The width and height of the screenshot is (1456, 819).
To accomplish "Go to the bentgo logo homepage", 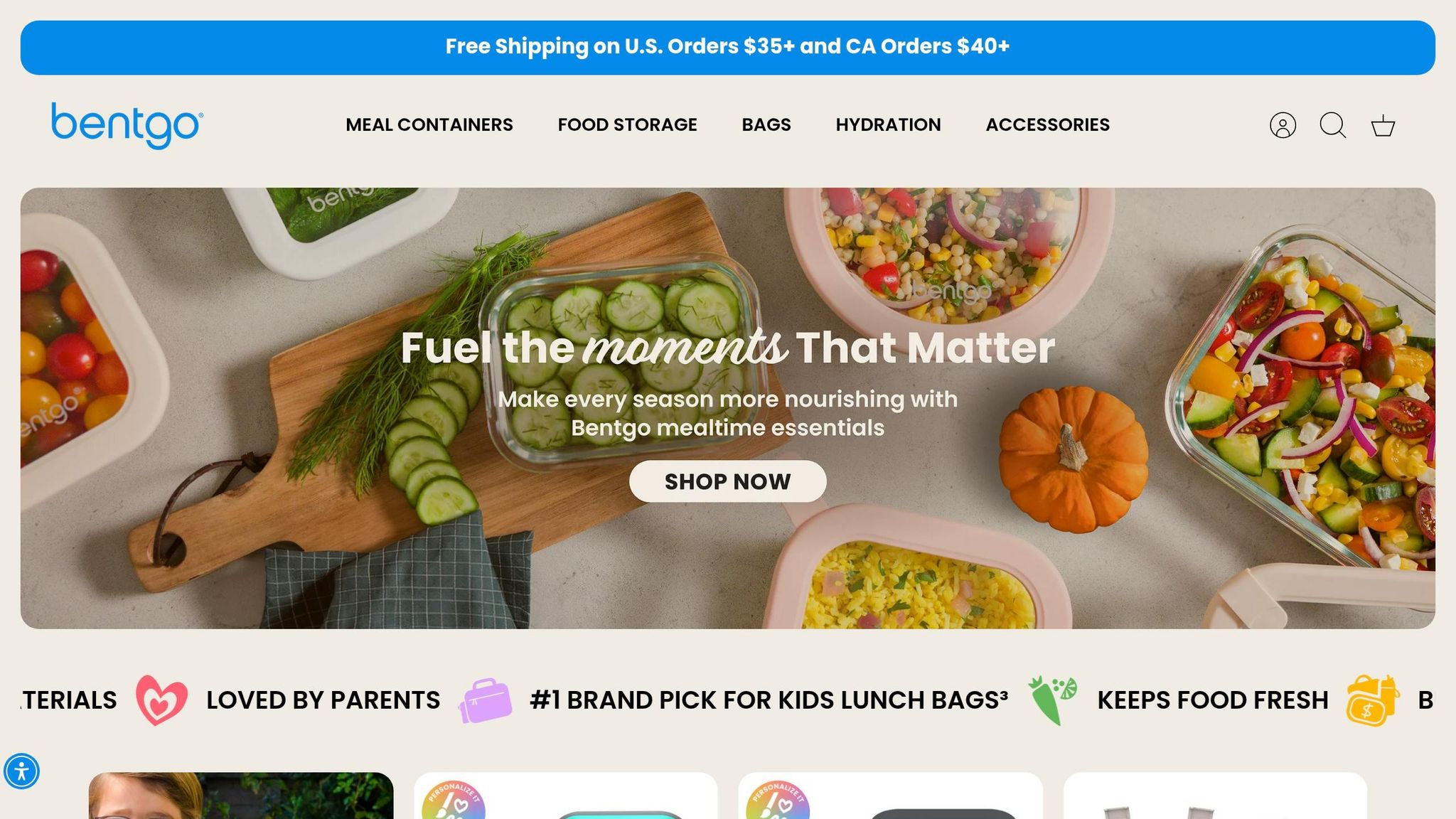I will [x=127, y=126].
